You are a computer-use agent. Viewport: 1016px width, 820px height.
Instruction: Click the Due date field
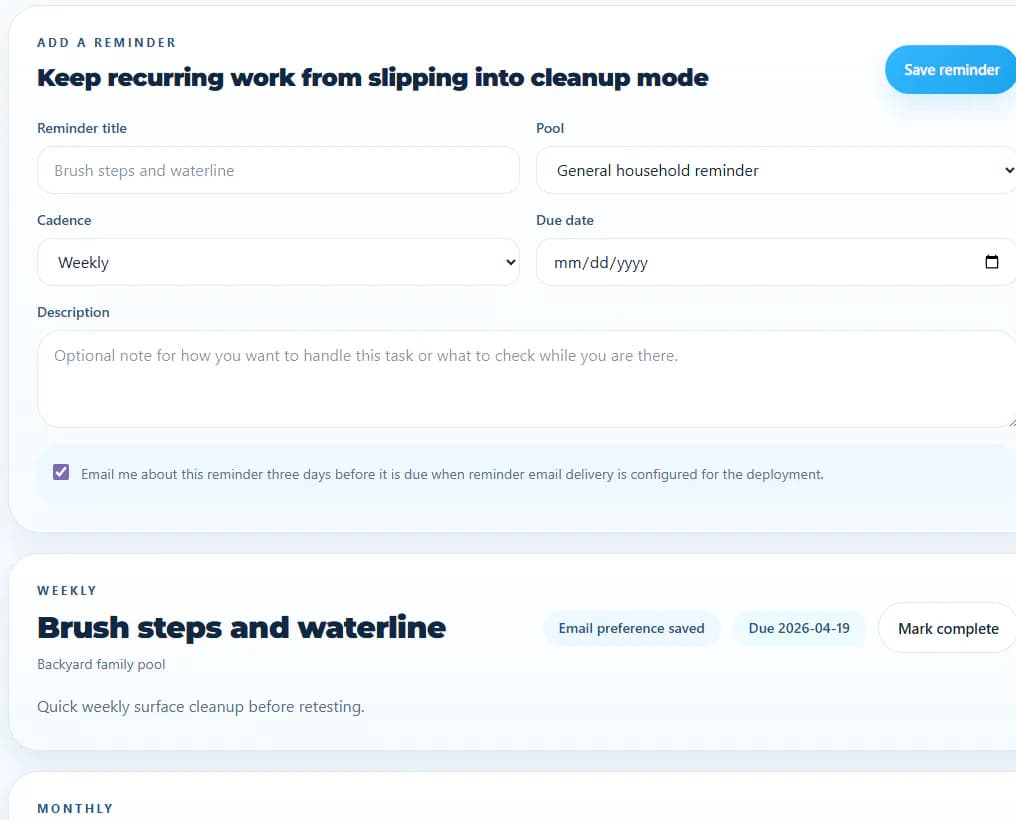pos(776,262)
